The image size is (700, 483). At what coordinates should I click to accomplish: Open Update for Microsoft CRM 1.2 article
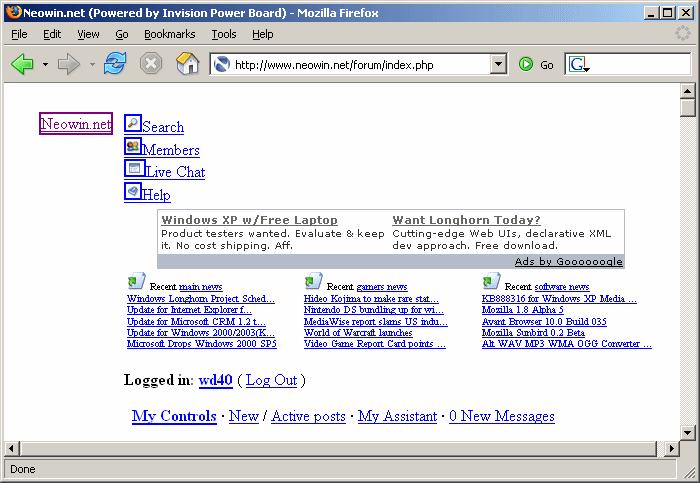[196, 321]
